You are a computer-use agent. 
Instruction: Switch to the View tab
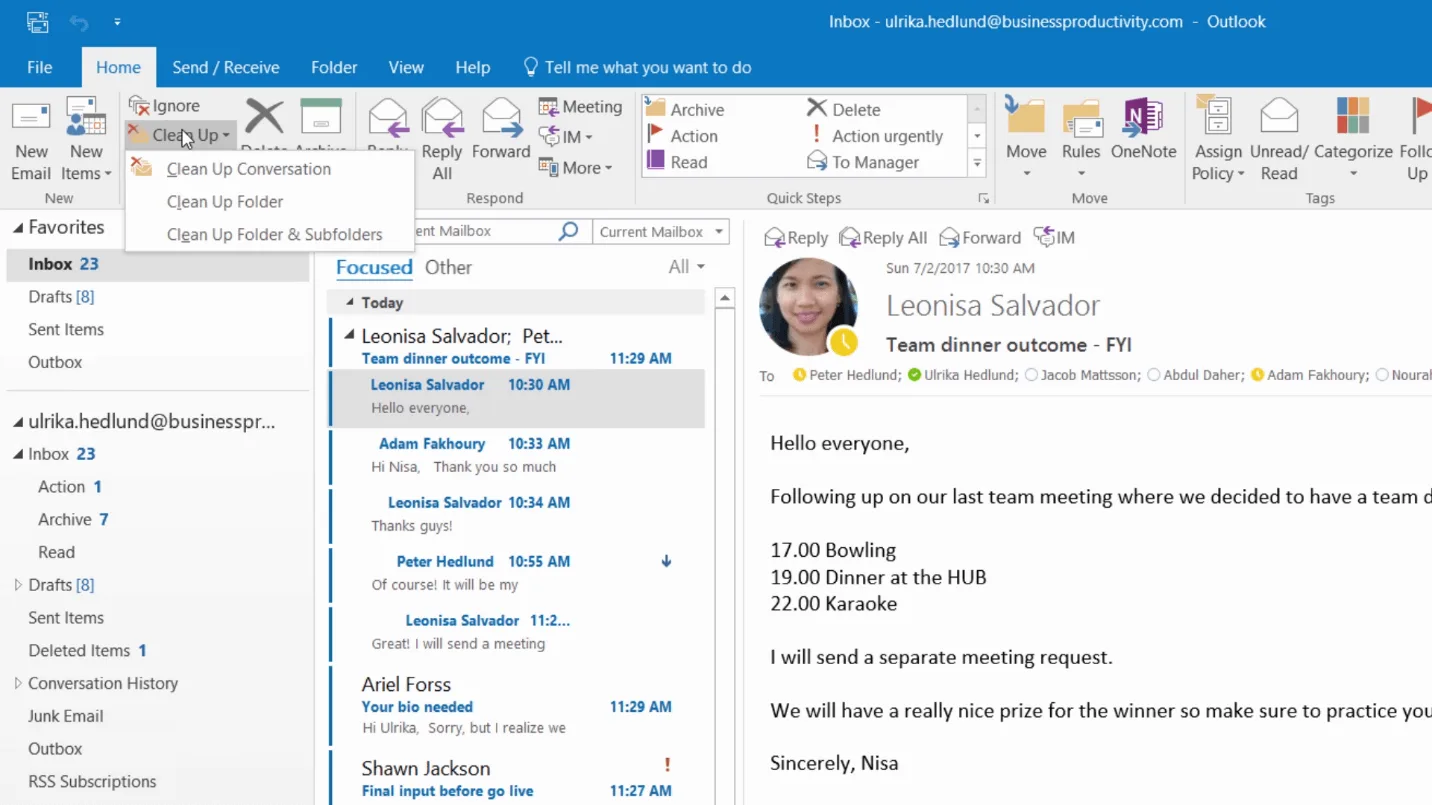click(406, 67)
